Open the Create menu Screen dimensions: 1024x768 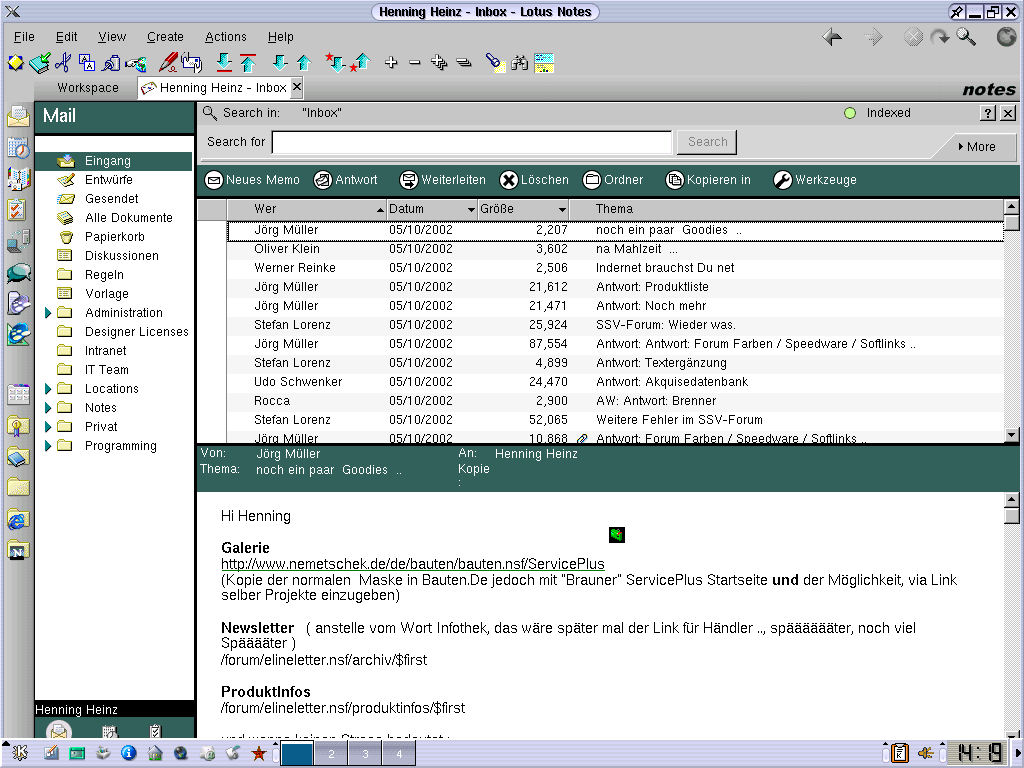point(165,37)
